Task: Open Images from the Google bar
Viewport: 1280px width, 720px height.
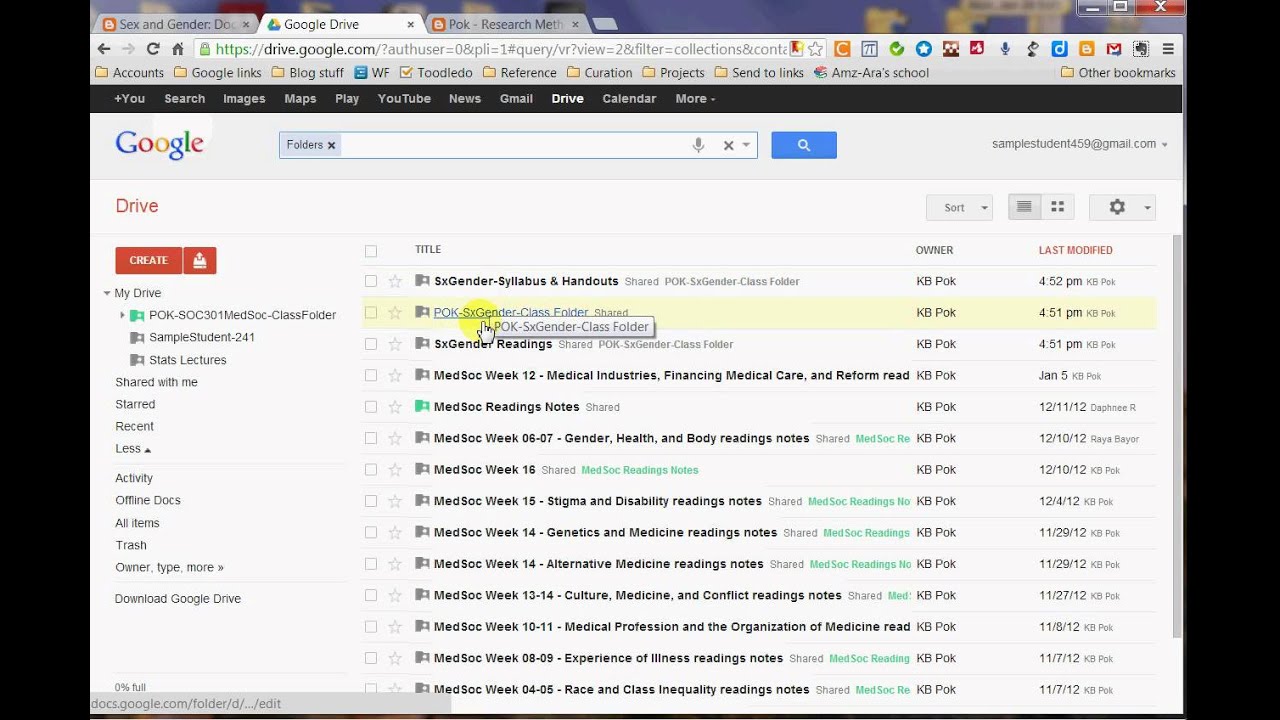Action: point(244,98)
